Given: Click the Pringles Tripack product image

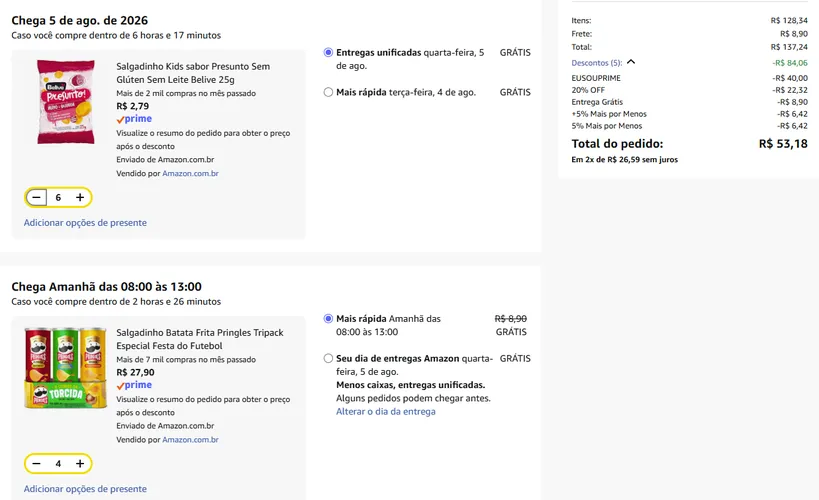Looking at the screenshot, I should point(66,368).
